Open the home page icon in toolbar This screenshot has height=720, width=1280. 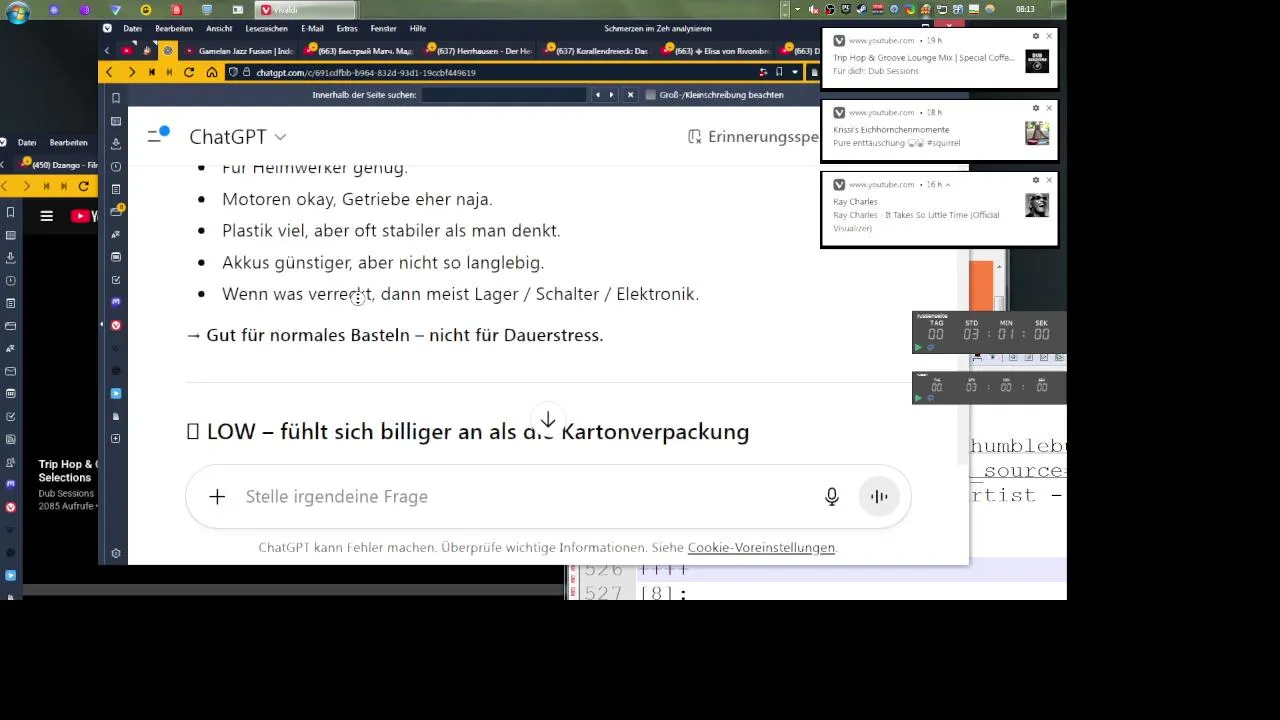tap(211, 72)
